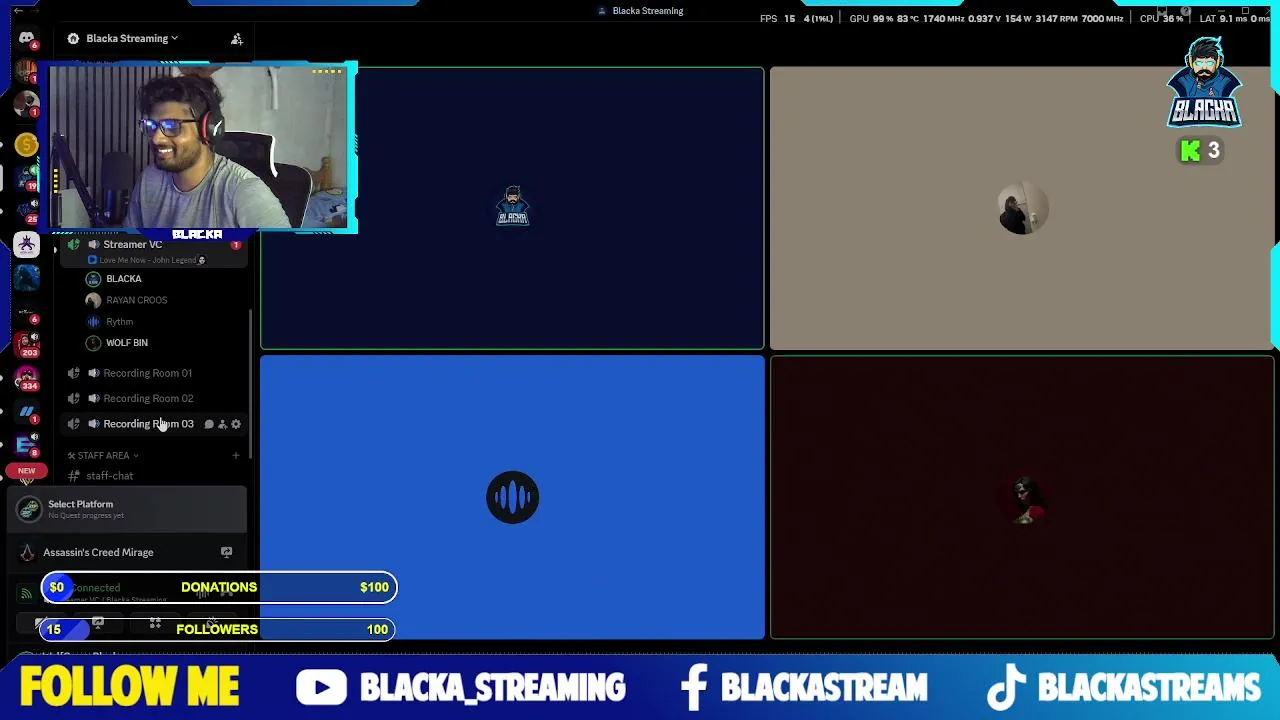The image size is (1280, 720).
Task: Click the Assassin's Creed Mirage activity row
Action: 127,552
